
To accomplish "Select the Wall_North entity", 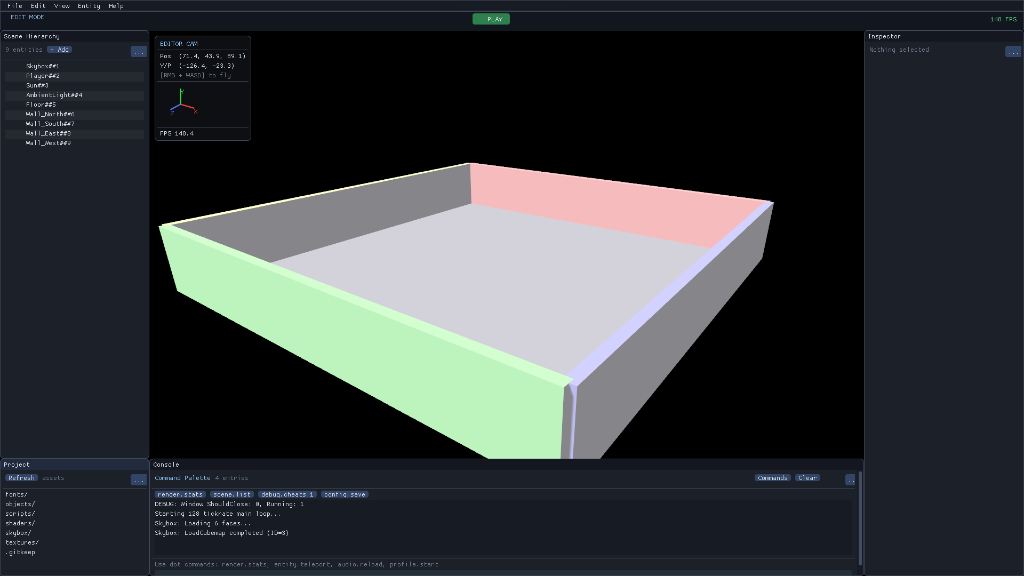I will (x=74, y=114).
